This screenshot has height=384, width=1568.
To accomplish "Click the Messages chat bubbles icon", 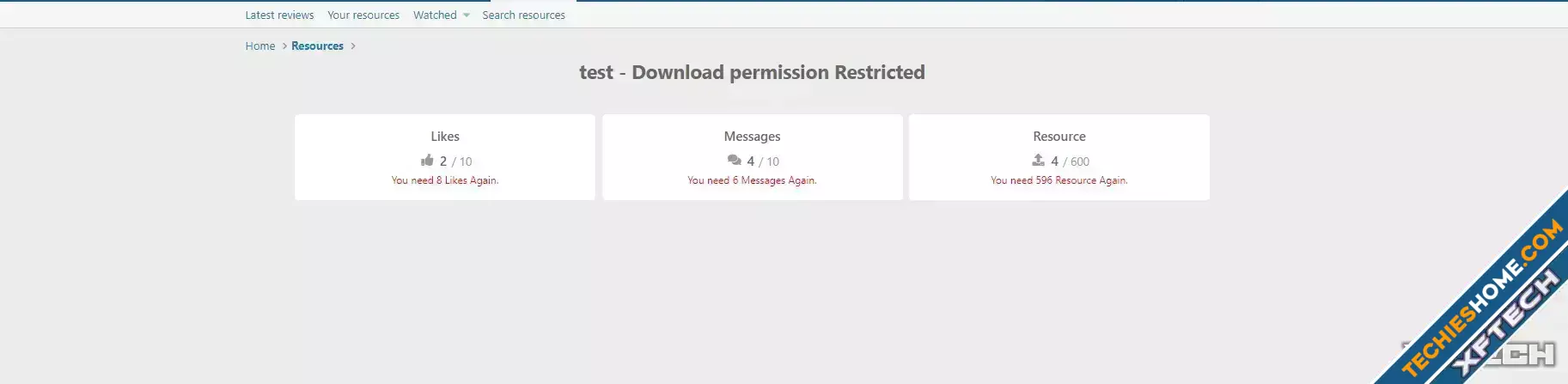I will coord(734,160).
